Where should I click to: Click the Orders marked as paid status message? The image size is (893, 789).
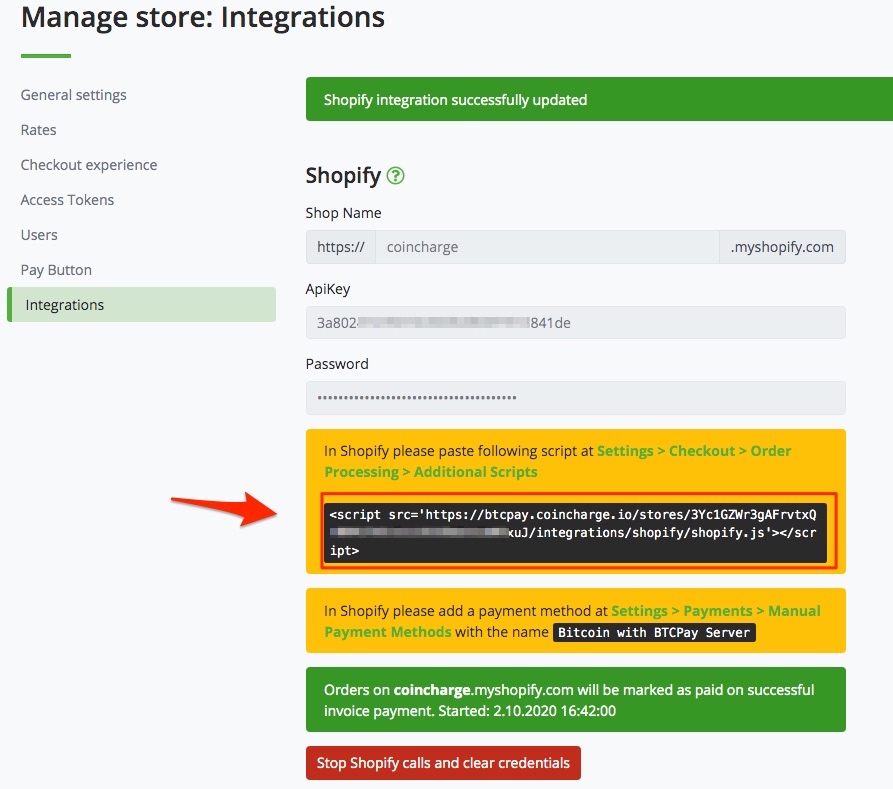[x=575, y=700]
